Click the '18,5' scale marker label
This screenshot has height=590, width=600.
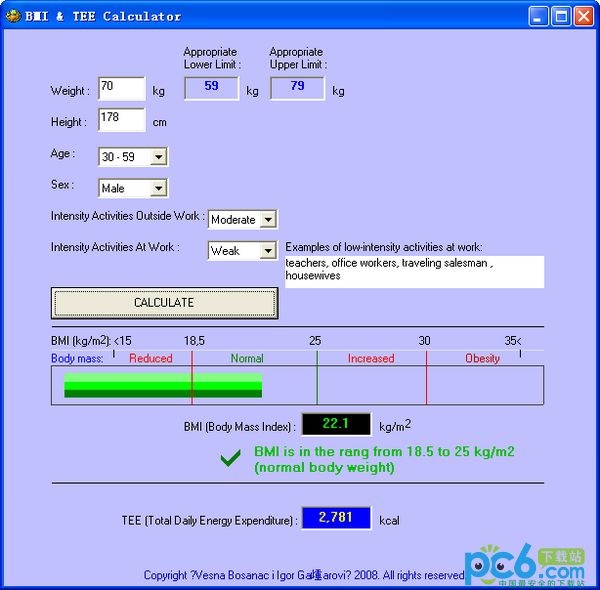194,341
